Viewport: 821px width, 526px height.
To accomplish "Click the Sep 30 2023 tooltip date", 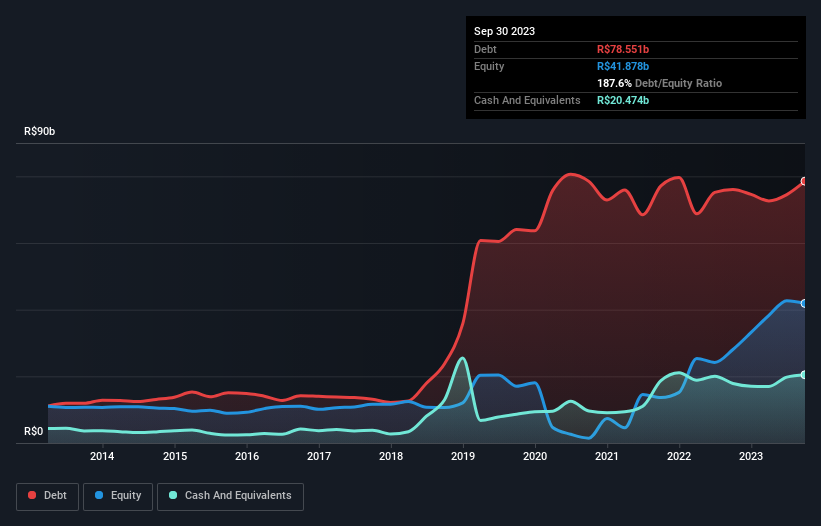I will click(x=504, y=31).
